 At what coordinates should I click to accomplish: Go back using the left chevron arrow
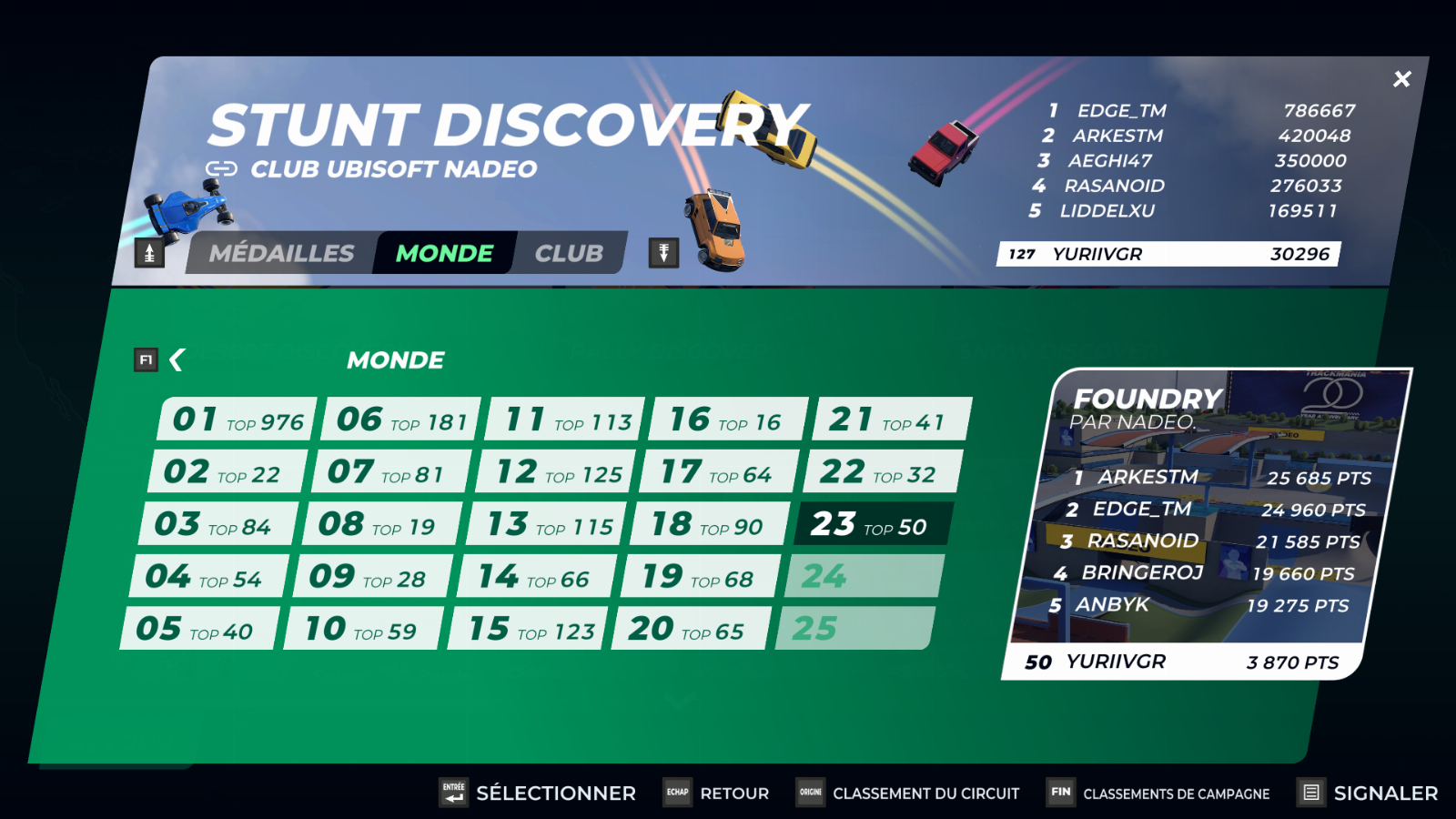click(177, 360)
